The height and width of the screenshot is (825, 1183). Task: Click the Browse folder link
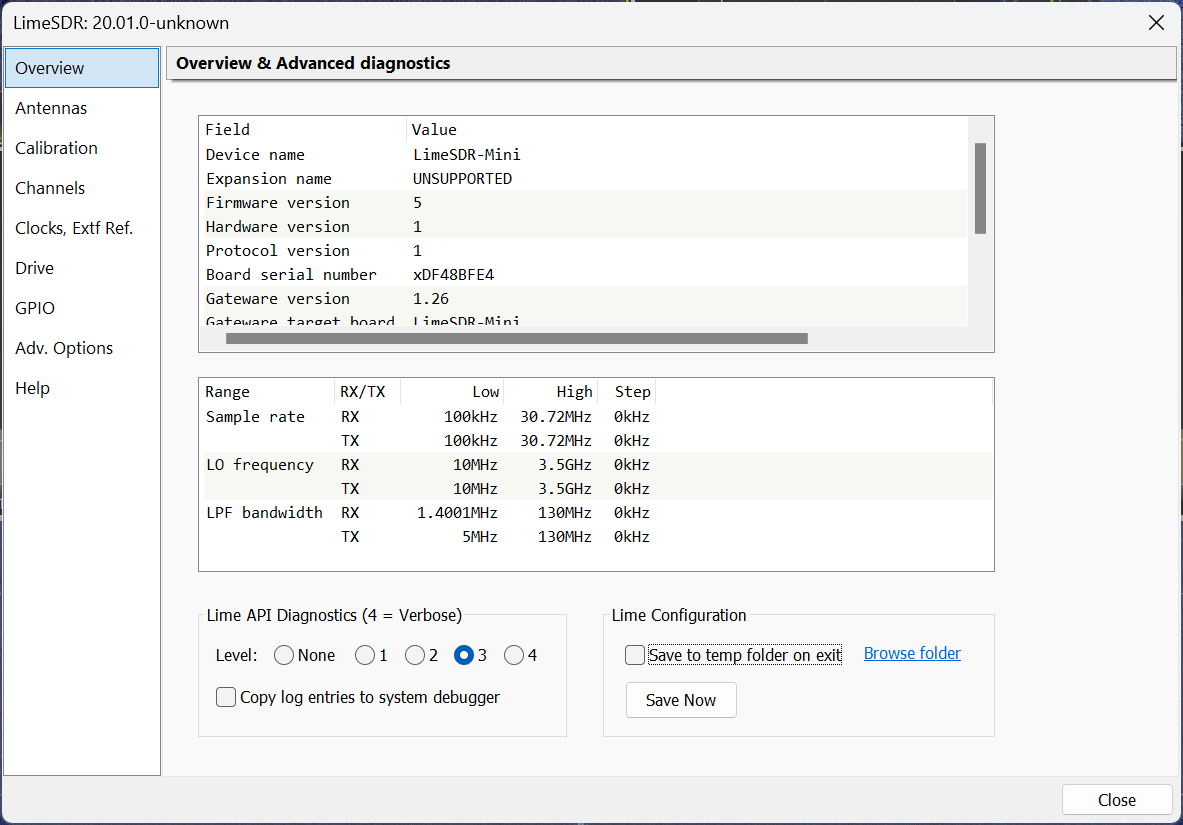(911, 652)
